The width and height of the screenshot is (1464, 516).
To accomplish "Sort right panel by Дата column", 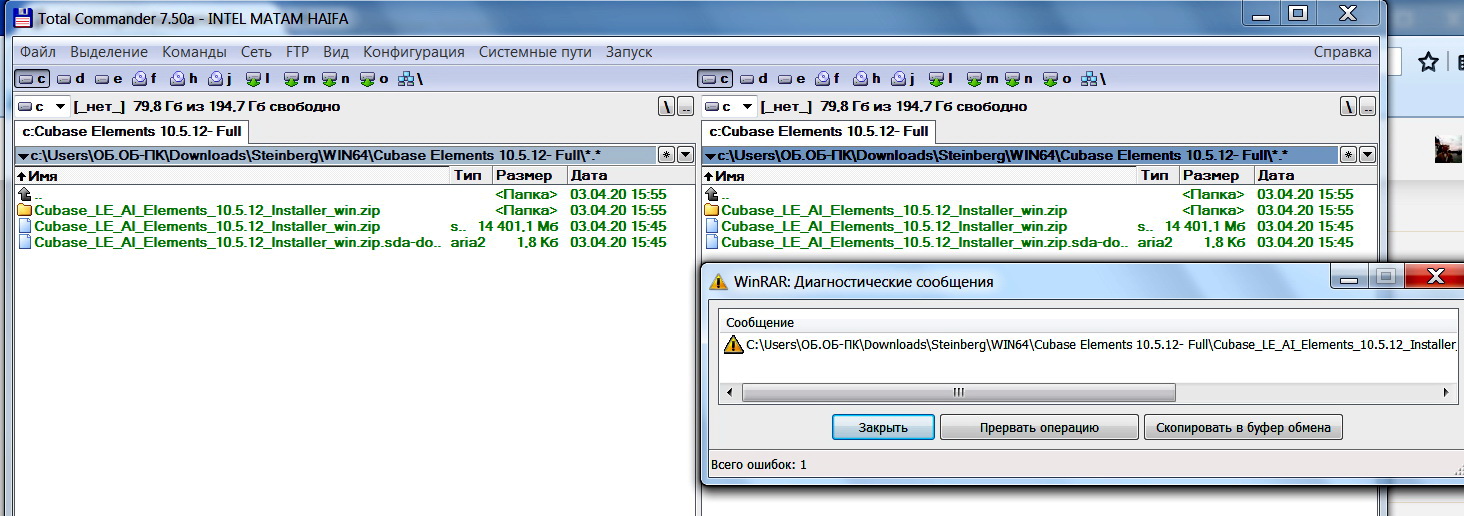I will [1314, 175].
